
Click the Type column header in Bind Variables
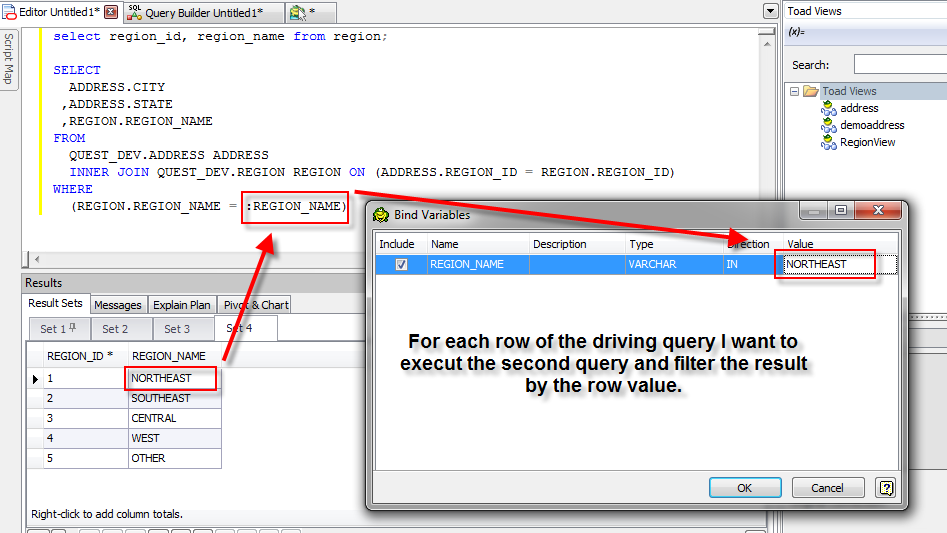[x=674, y=244]
